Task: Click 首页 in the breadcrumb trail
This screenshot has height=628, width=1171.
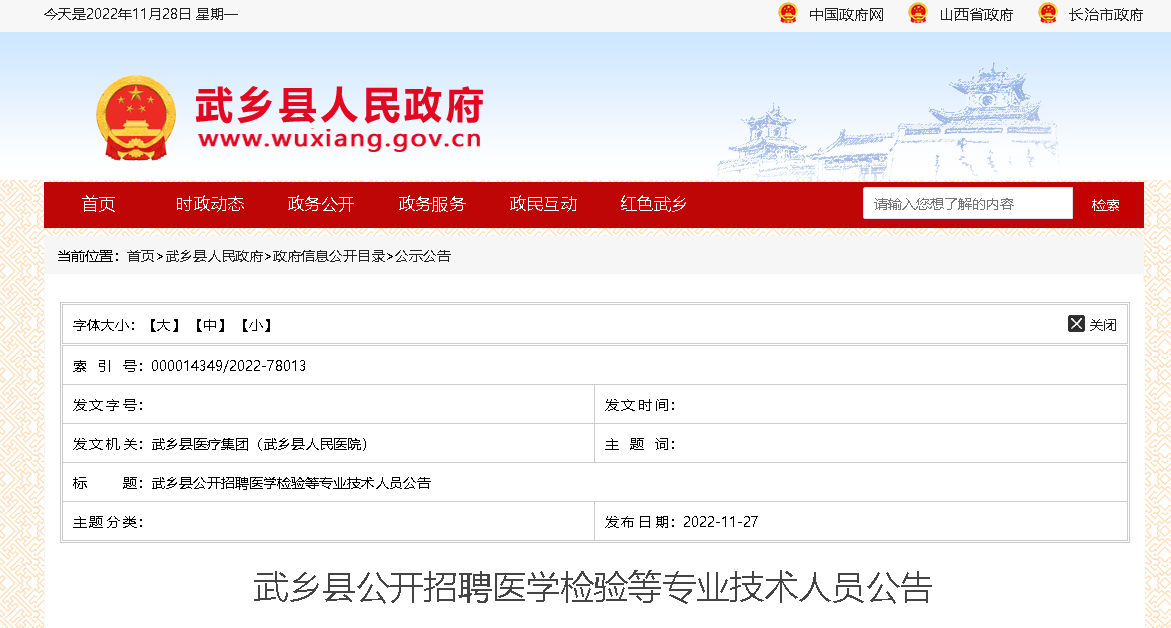Action: point(140,256)
